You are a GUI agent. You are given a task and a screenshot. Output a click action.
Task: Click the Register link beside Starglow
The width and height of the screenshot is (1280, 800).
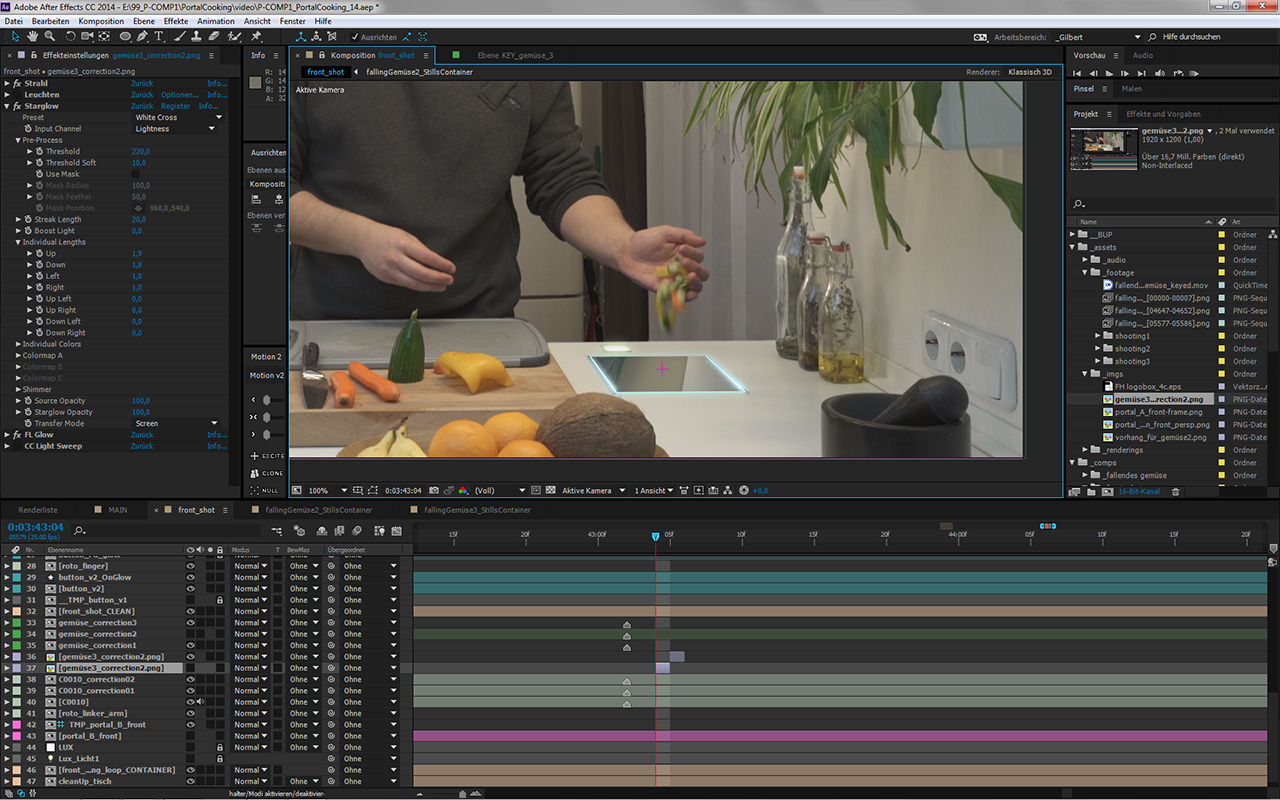[x=175, y=106]
